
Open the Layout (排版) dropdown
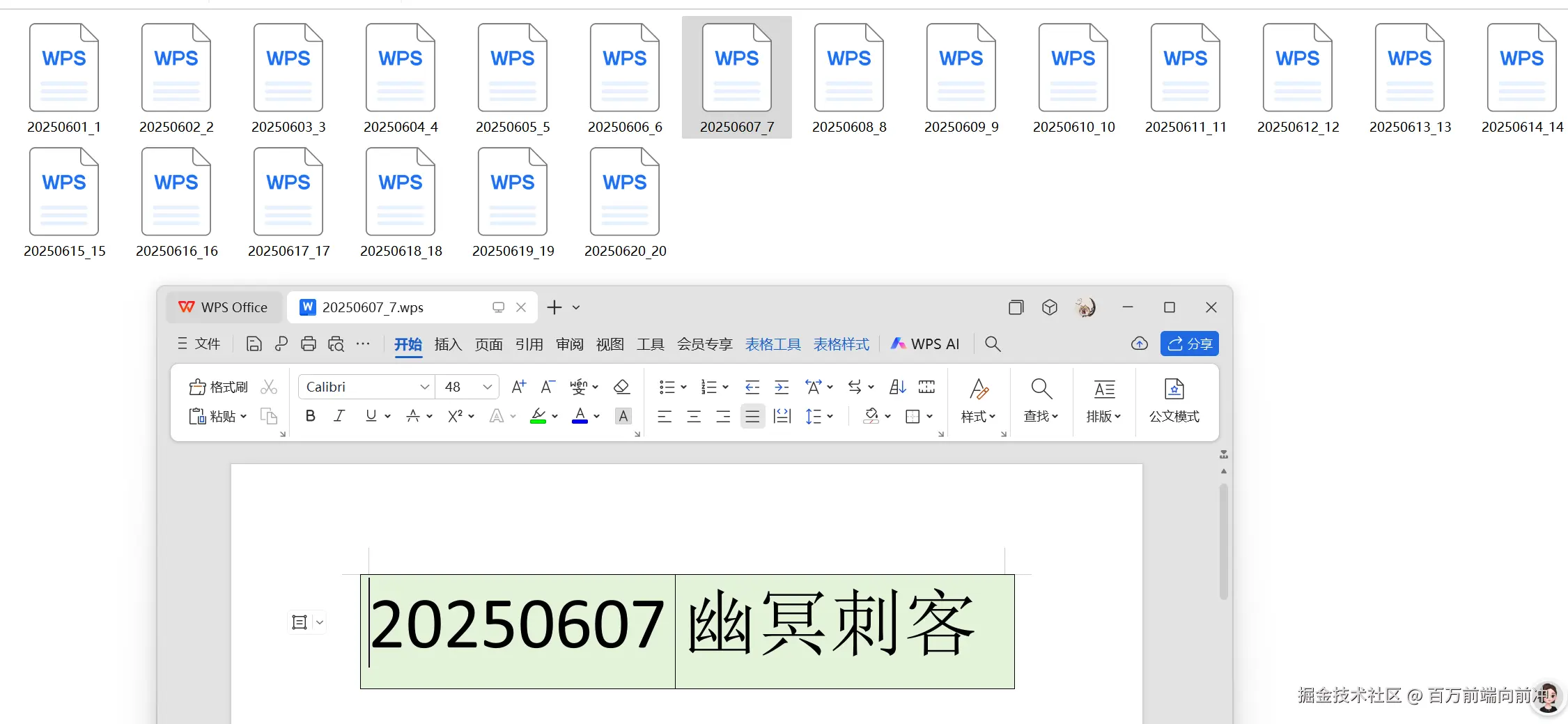[1104, 400]
